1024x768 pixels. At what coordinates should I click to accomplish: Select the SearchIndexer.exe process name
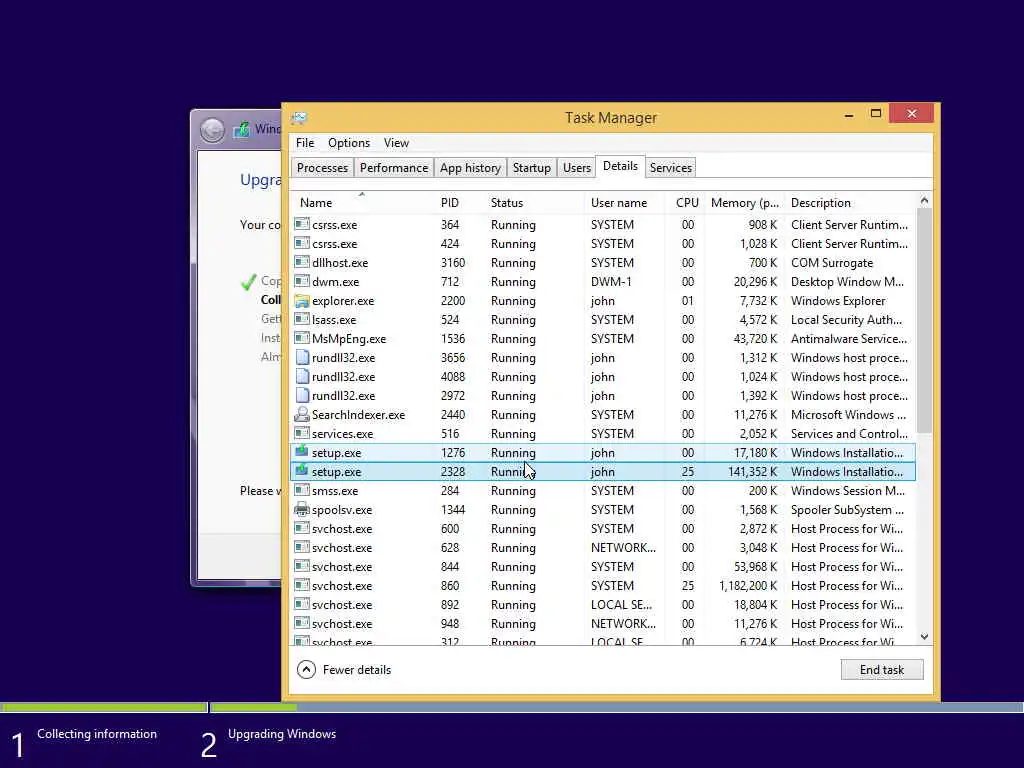pos(359,415)
